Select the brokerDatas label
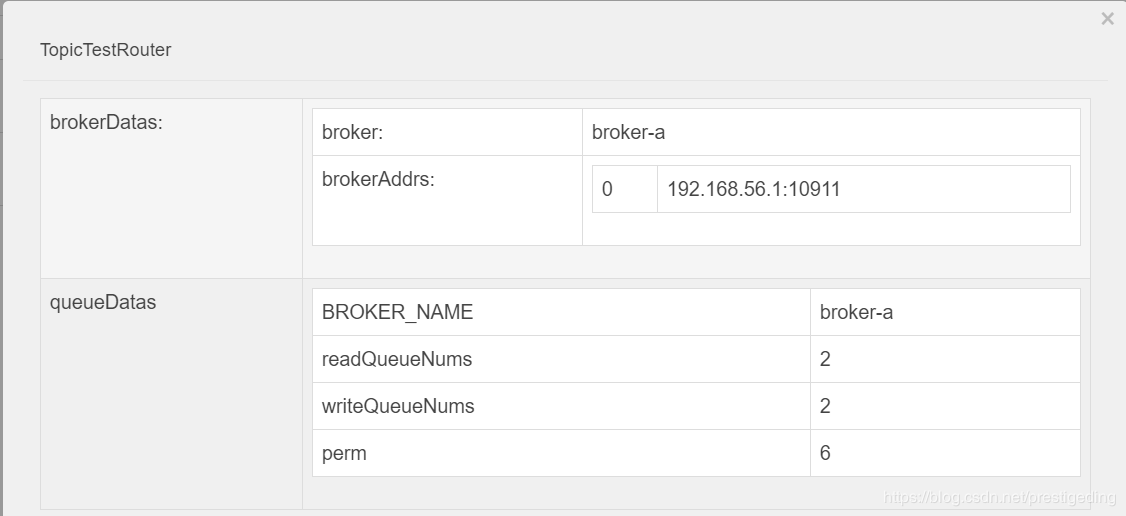 coord(105,124)
